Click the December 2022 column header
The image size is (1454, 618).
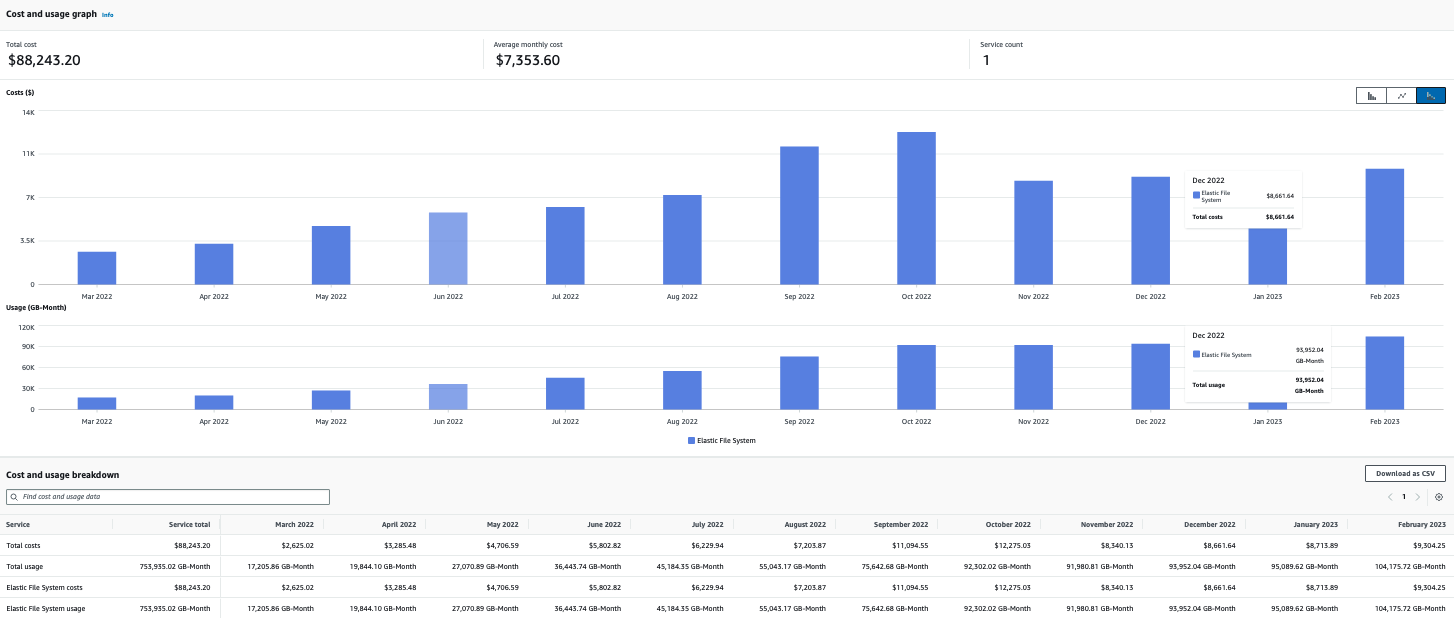coord(1209,524)
